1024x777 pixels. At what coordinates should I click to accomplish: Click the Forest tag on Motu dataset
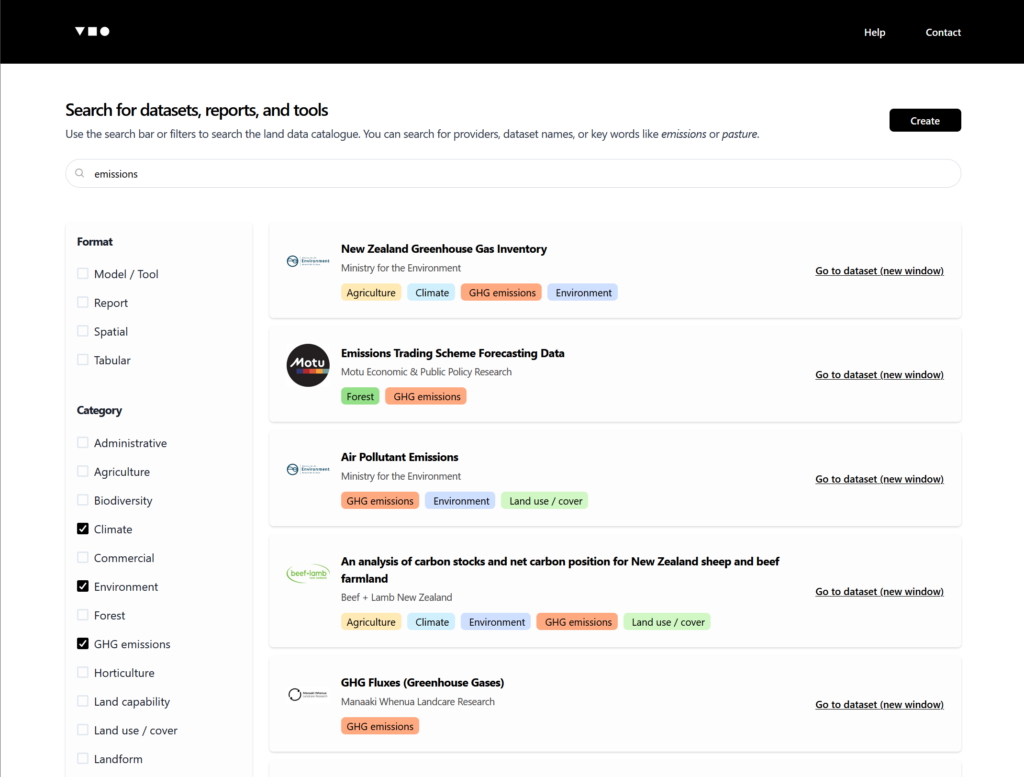point(360,397)
